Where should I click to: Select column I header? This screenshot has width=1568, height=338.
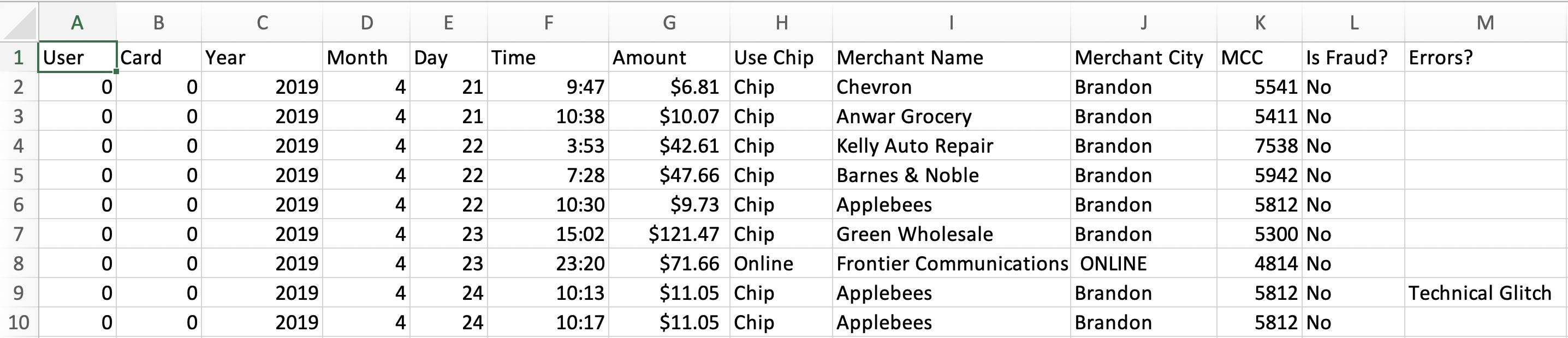pos(952,22)
